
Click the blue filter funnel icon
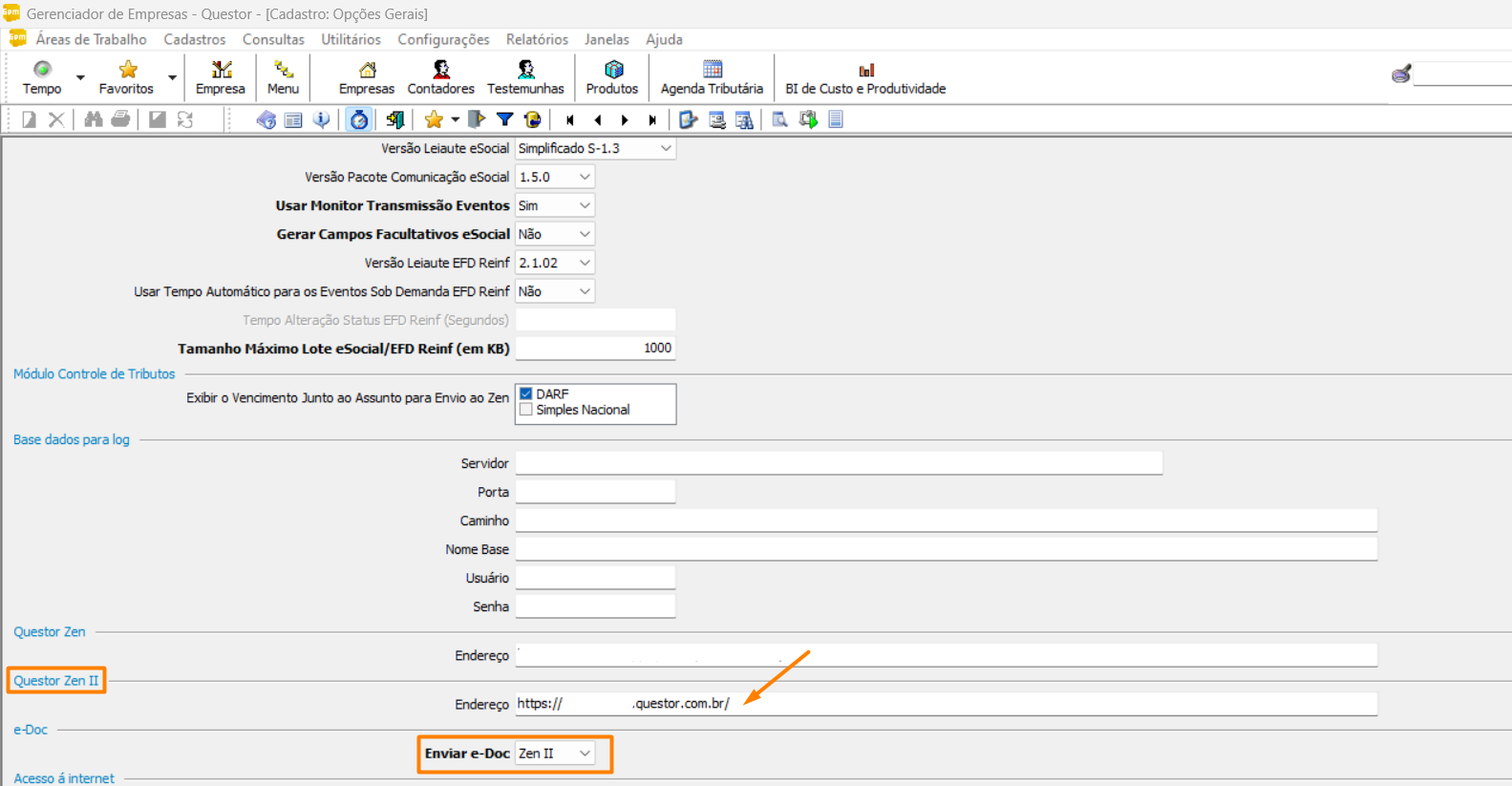pyautogui.click(x=504, y=119)
